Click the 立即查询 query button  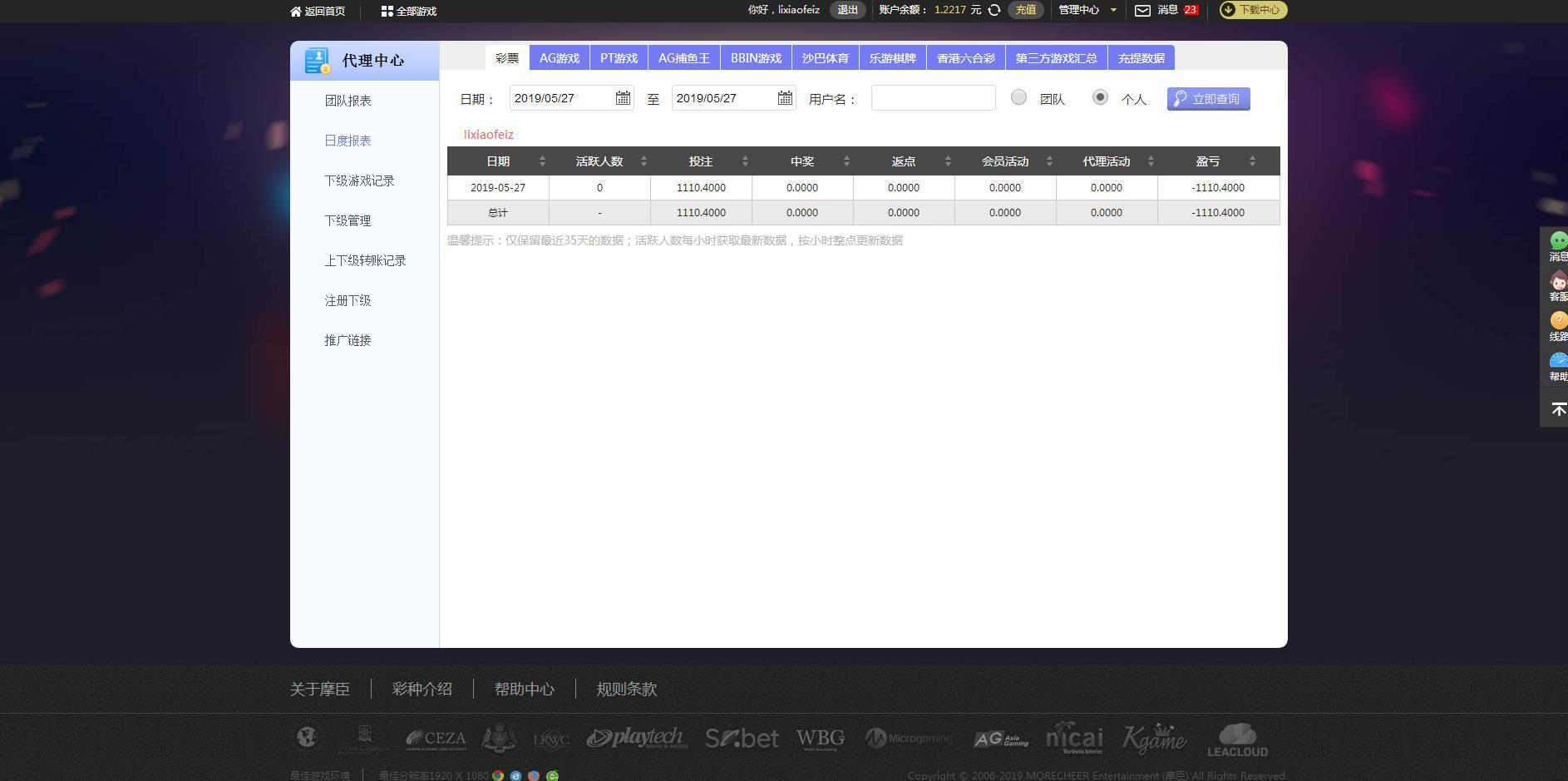tap(1208, 98)
